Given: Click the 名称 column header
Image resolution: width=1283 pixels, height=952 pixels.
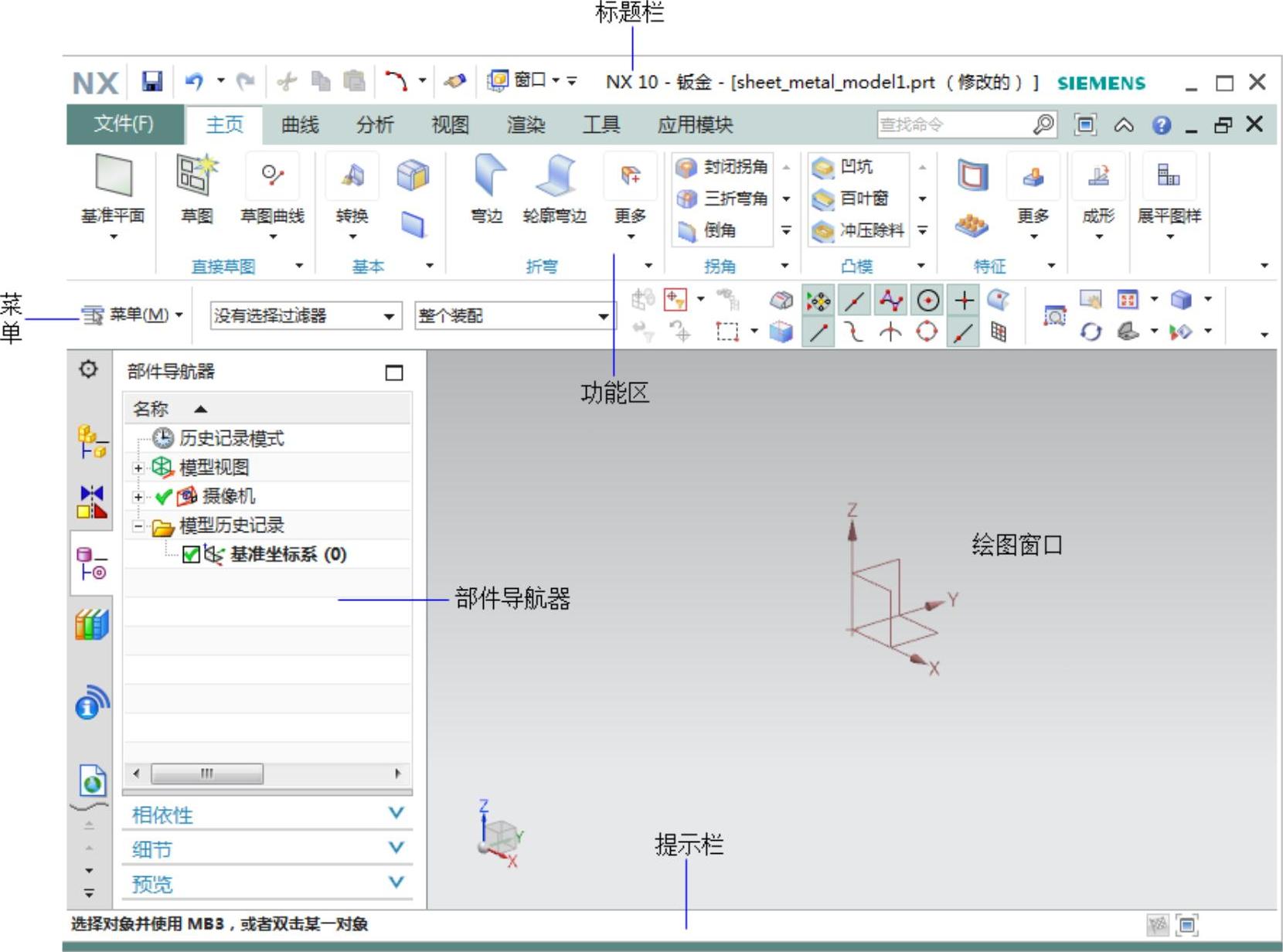Looking at the screenshot, I should point(151,409).
